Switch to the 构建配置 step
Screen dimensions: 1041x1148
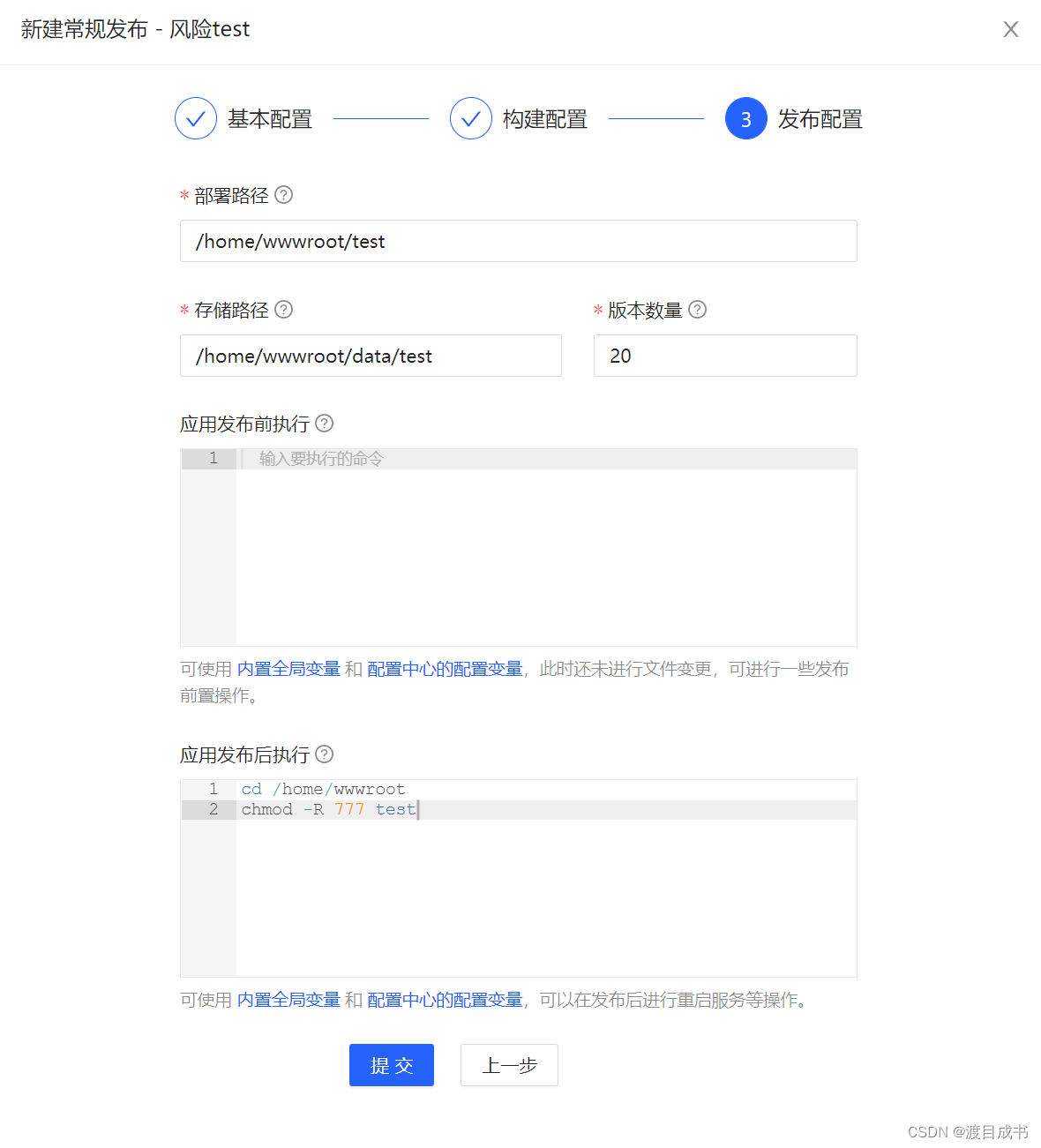[545, 118]
